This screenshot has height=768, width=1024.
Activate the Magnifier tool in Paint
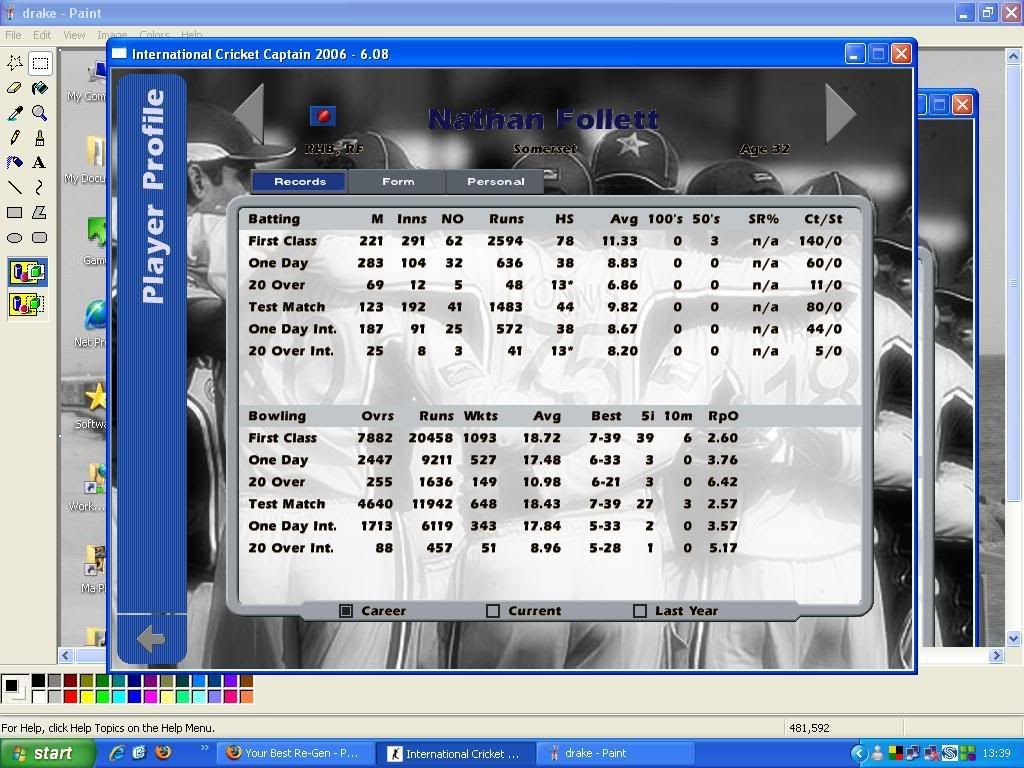40,113
